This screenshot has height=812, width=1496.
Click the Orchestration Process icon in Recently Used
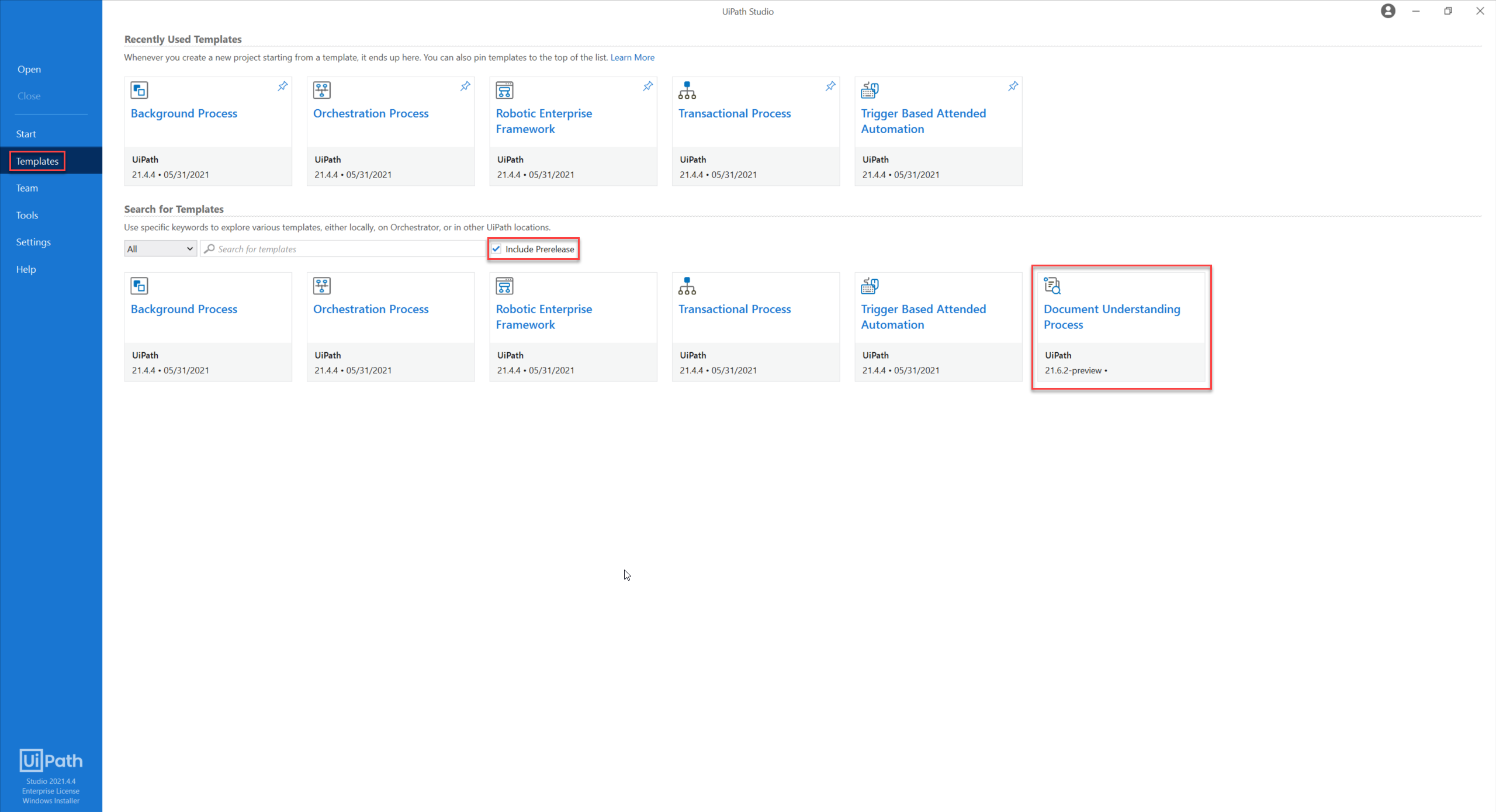(x=322, y=90)
